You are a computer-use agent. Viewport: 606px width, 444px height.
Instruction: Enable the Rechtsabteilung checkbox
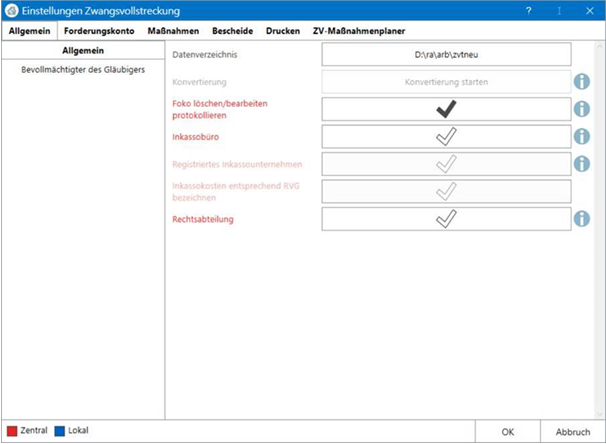click(x=446, y=218)
